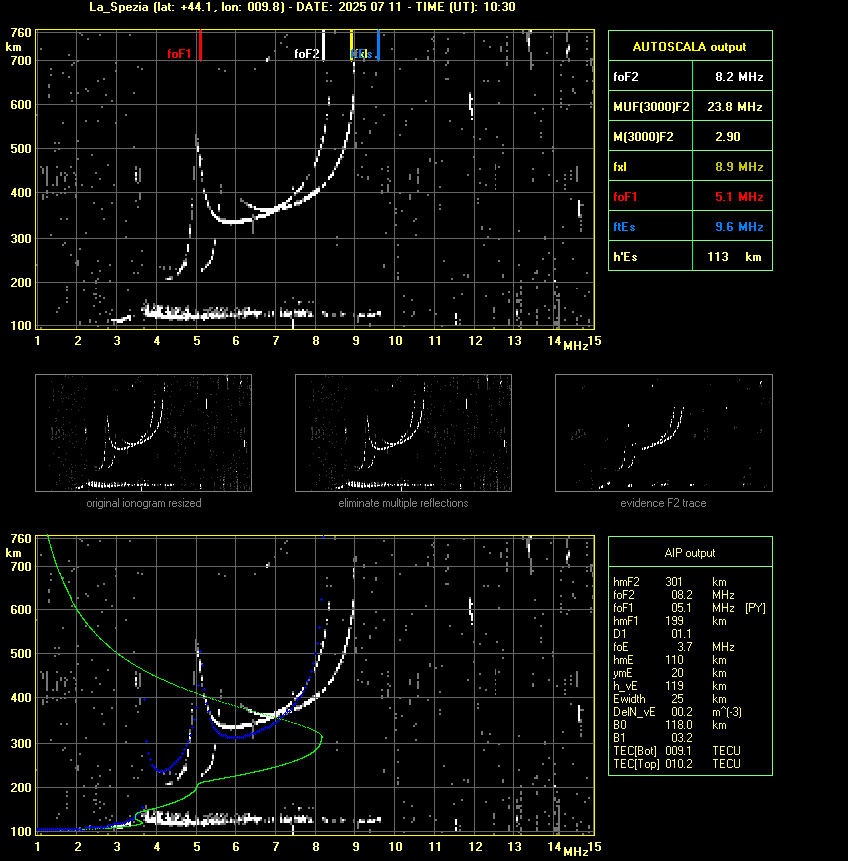
Task: Click the fxI label in AUTOSCALA table
Action: (620, 167)
